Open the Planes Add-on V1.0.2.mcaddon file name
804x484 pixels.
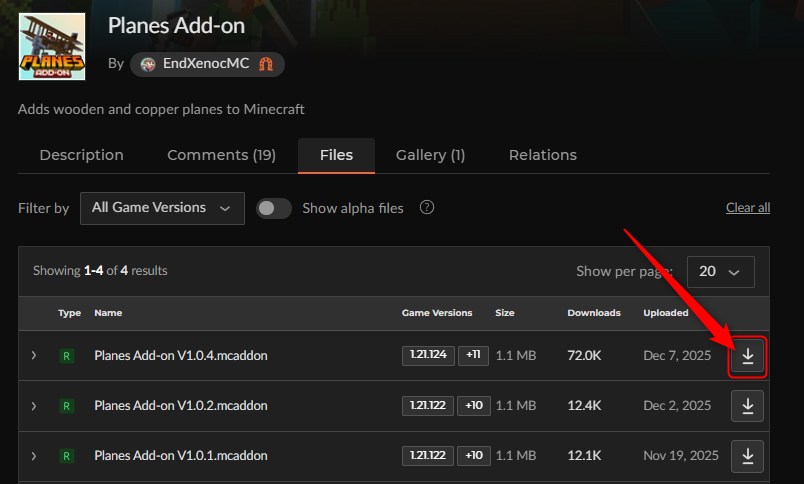pyautogui.click(x=180, y=406)
